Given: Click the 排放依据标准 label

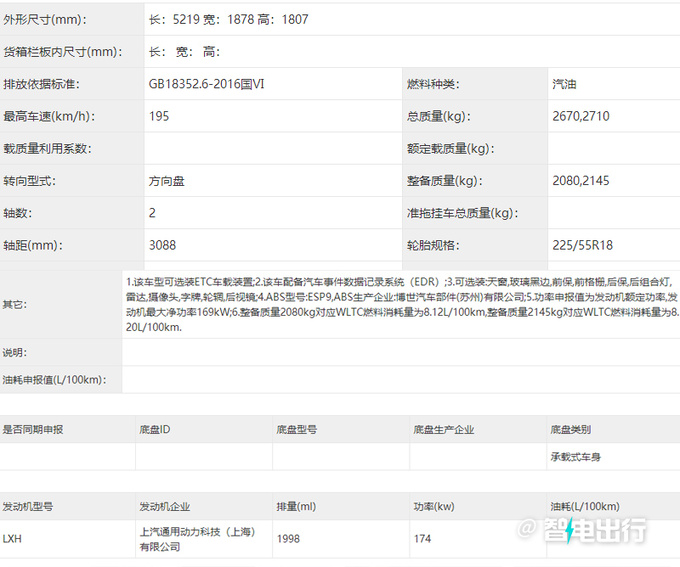Looking at the screenshot, I should (42, 84).
